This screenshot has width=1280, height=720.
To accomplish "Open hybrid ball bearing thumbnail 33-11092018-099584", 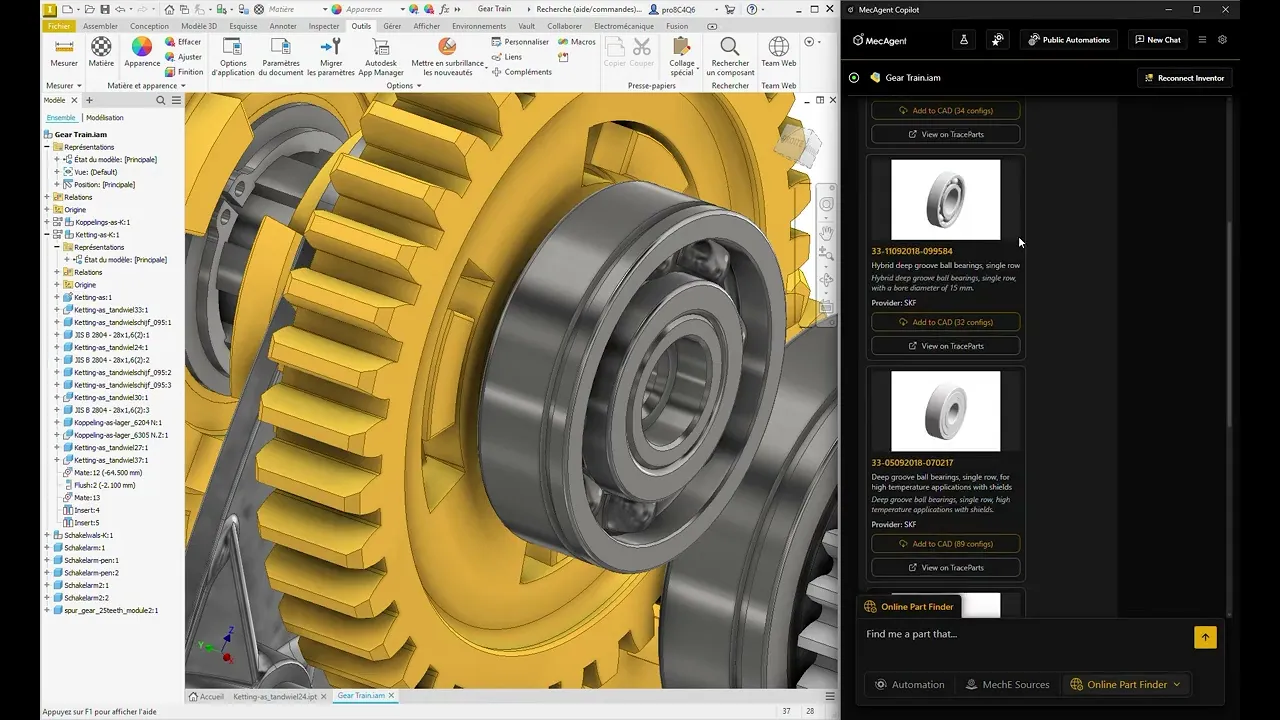I will tap(945, 199).
